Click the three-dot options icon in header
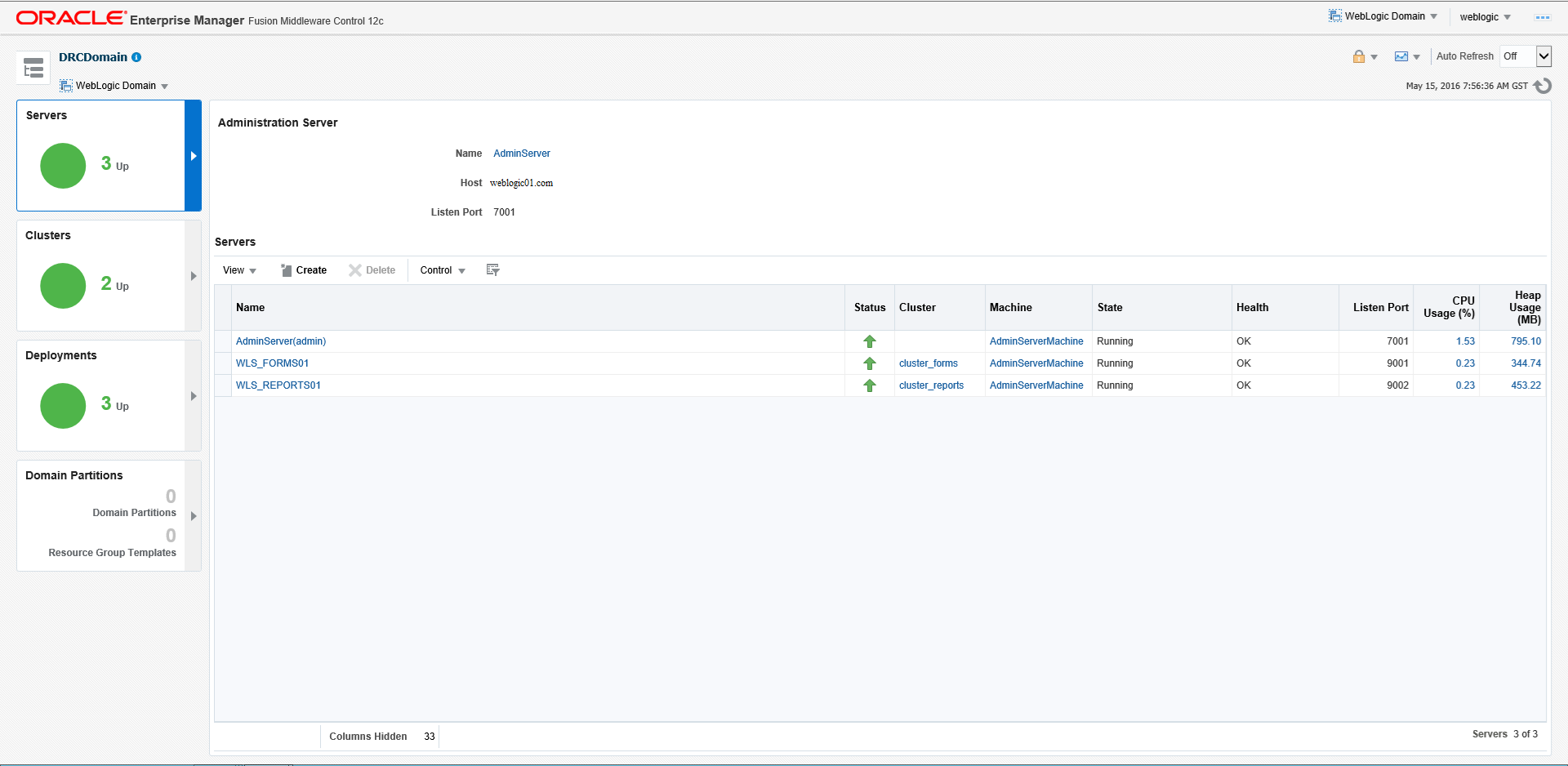The height and width of the screenshot is (766, 1568). coord(1542,17)
